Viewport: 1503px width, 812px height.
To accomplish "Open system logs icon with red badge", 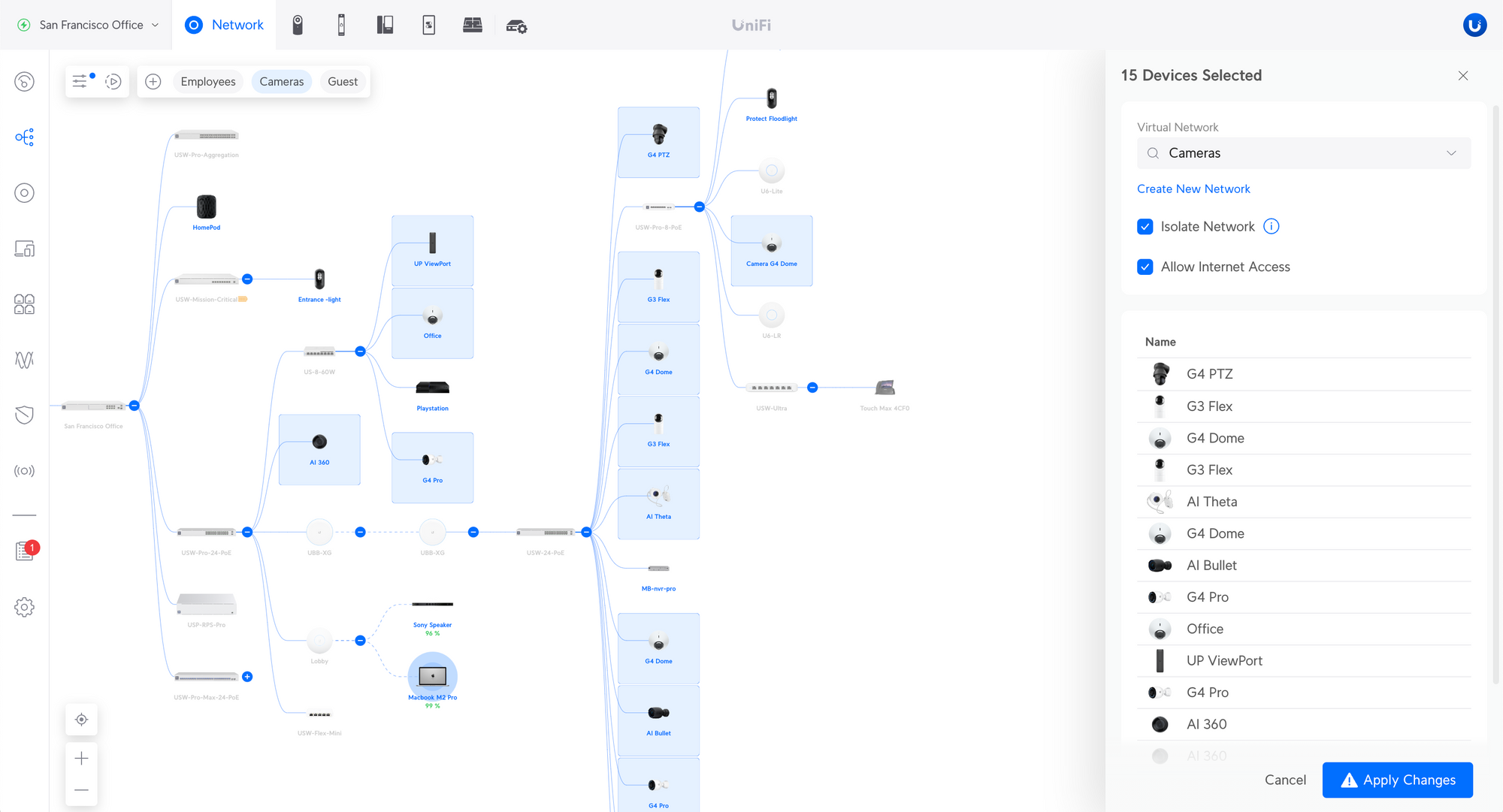I will point(26,551).
